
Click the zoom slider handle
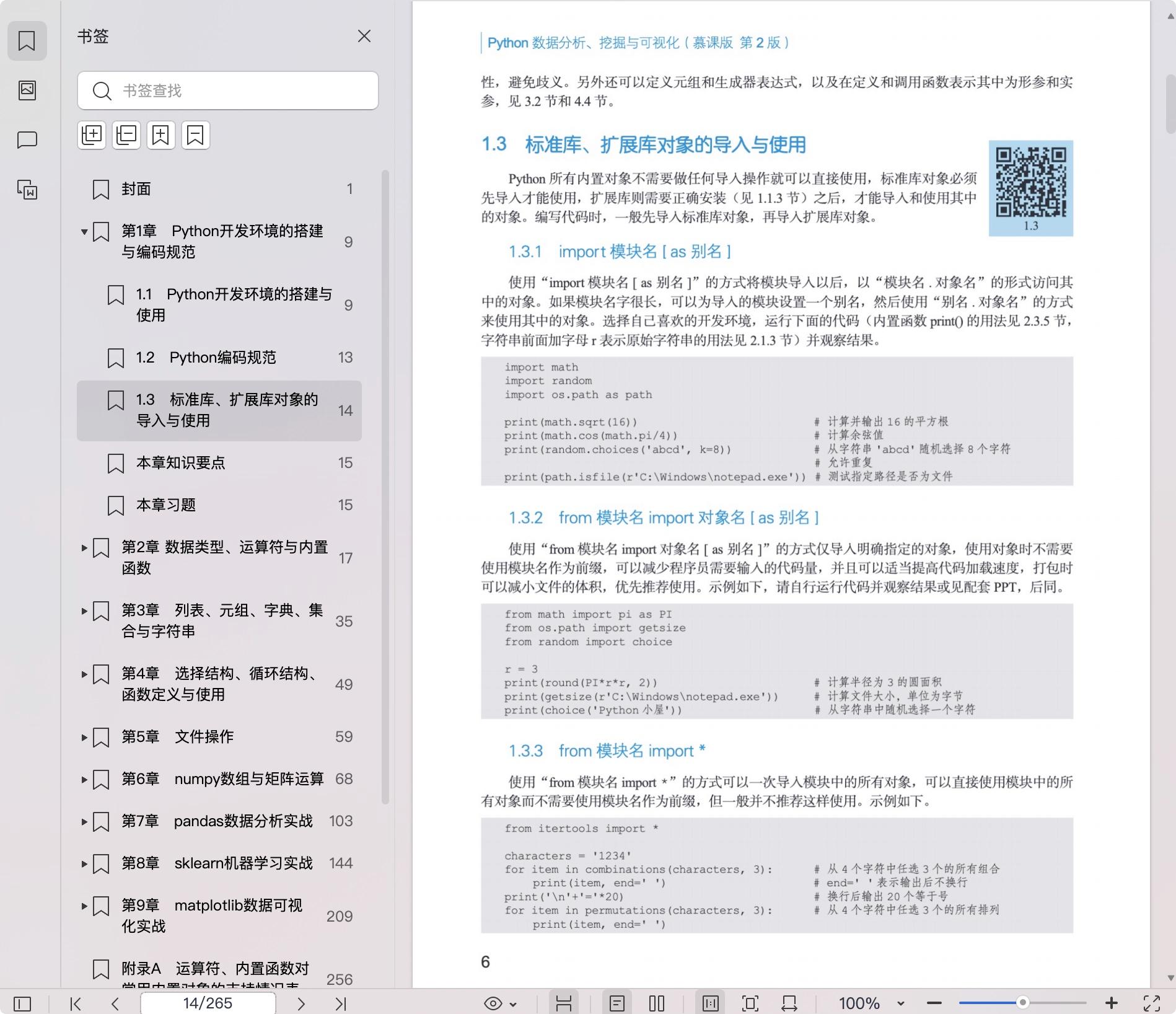[1023, 1003]
